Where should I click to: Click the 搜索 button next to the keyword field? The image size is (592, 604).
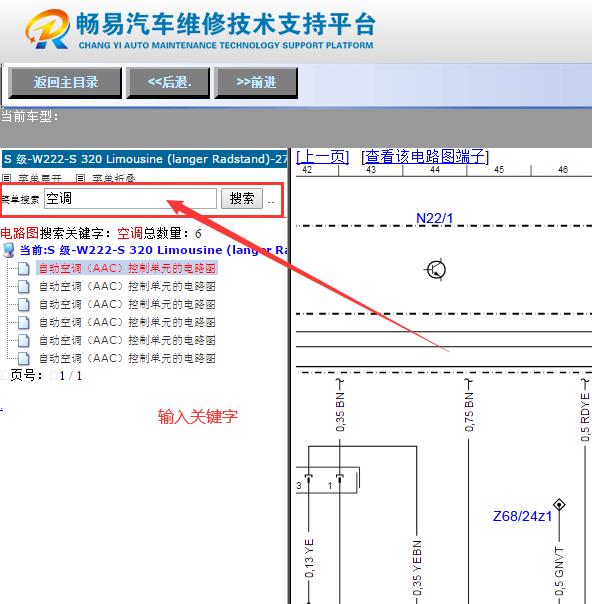click(x=242, y=199)
